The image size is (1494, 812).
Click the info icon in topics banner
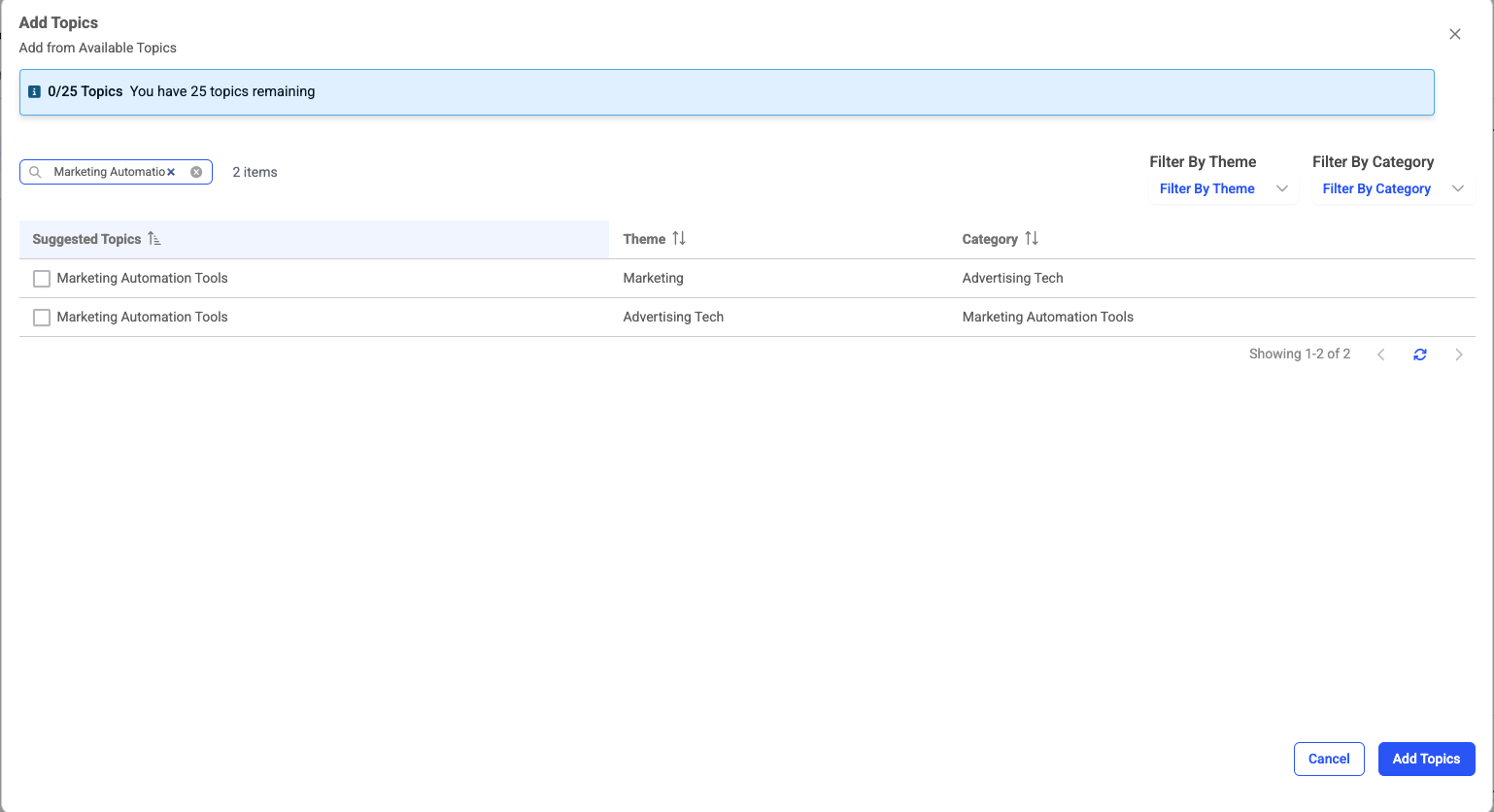pos(35,91)
